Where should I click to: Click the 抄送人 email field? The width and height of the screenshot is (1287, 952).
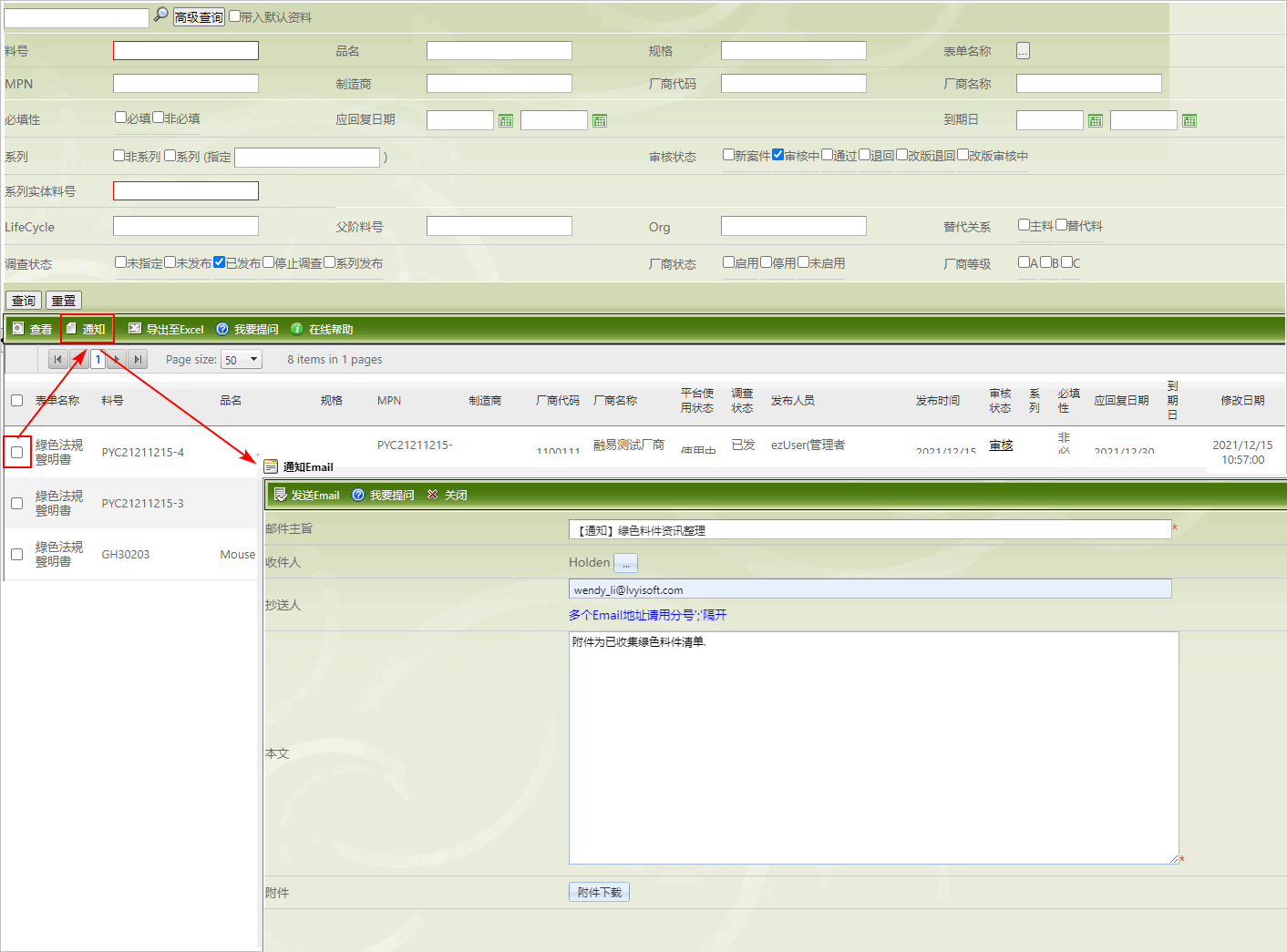point(870,589)
